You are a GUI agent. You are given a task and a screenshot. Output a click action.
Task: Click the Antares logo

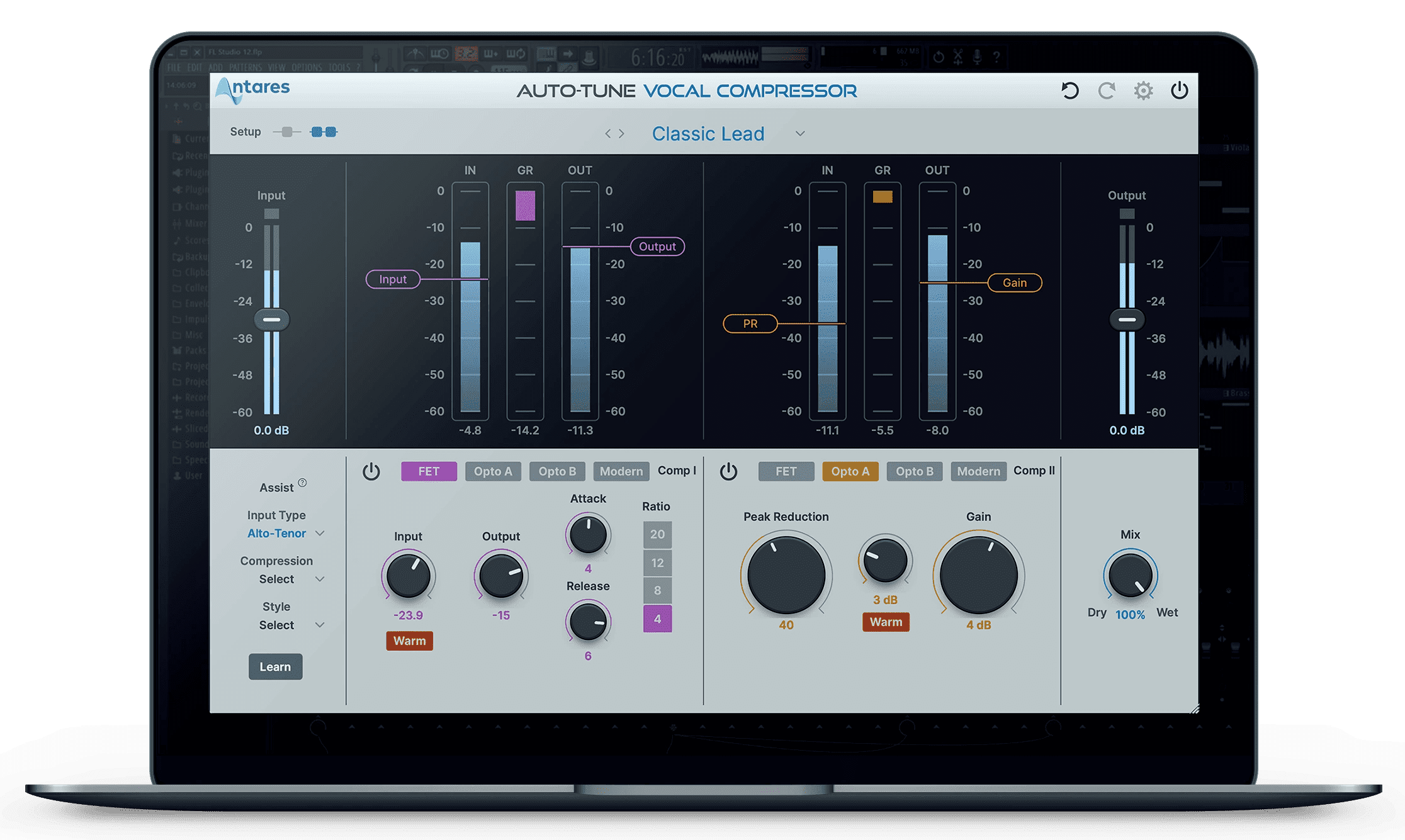[253, 89]
